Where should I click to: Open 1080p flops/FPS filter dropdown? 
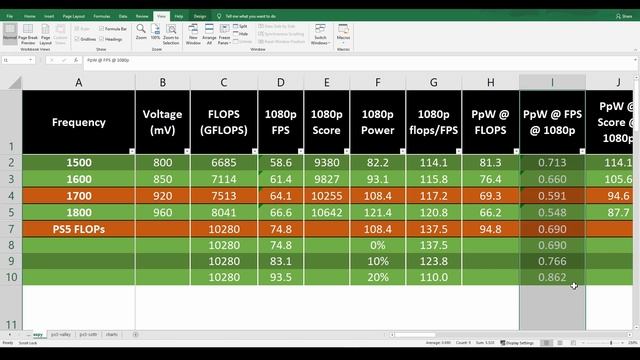[459, 151]
